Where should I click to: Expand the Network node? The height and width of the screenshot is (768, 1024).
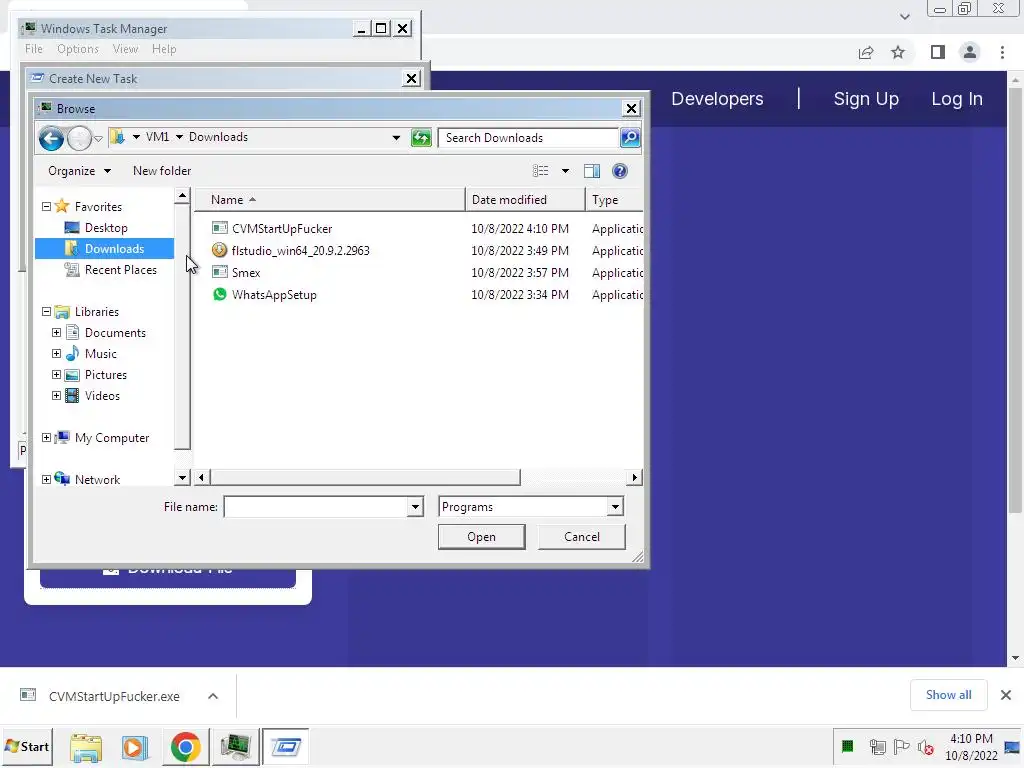[46, 479]
